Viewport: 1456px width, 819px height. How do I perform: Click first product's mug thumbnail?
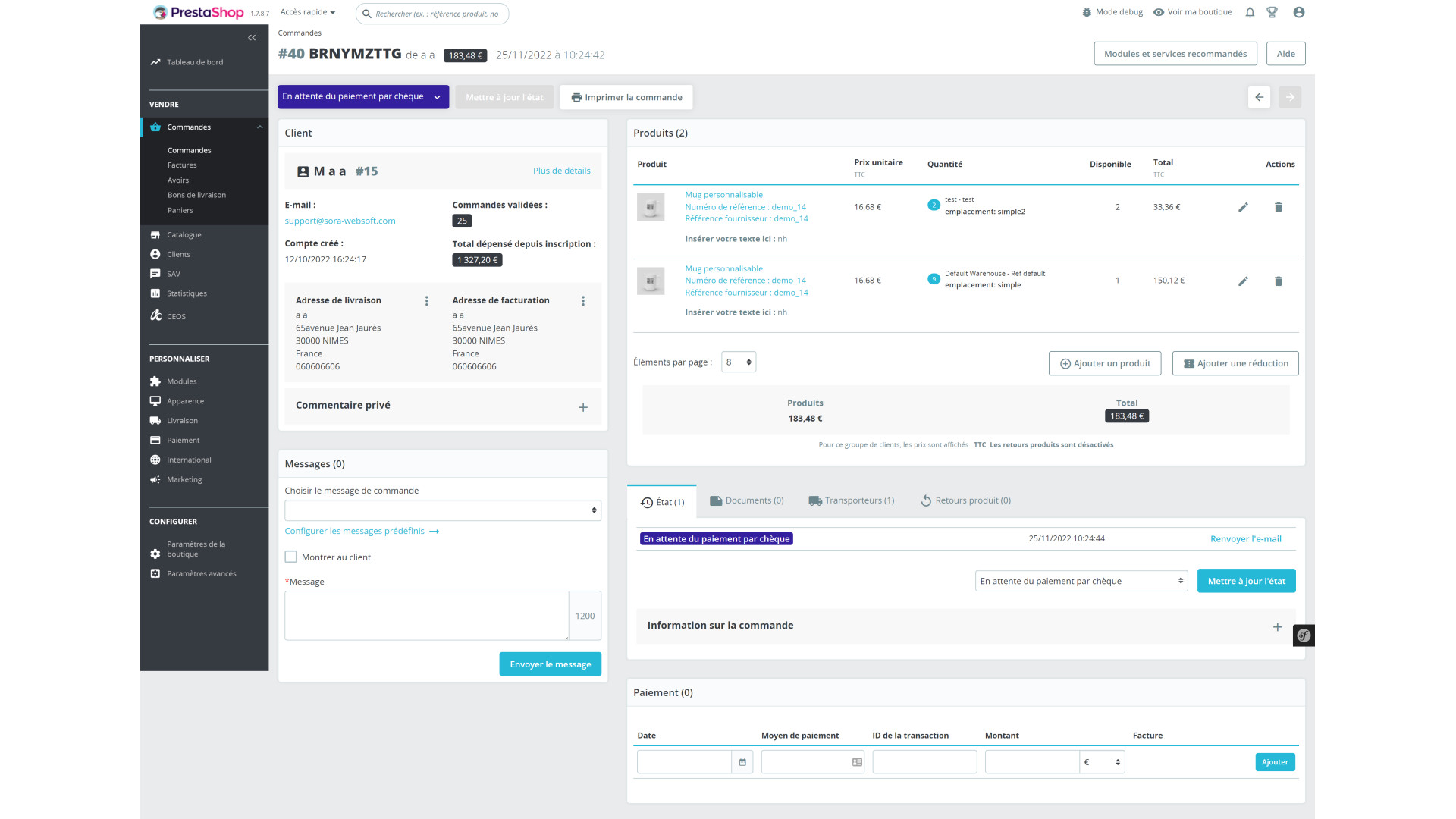[651, 207]
